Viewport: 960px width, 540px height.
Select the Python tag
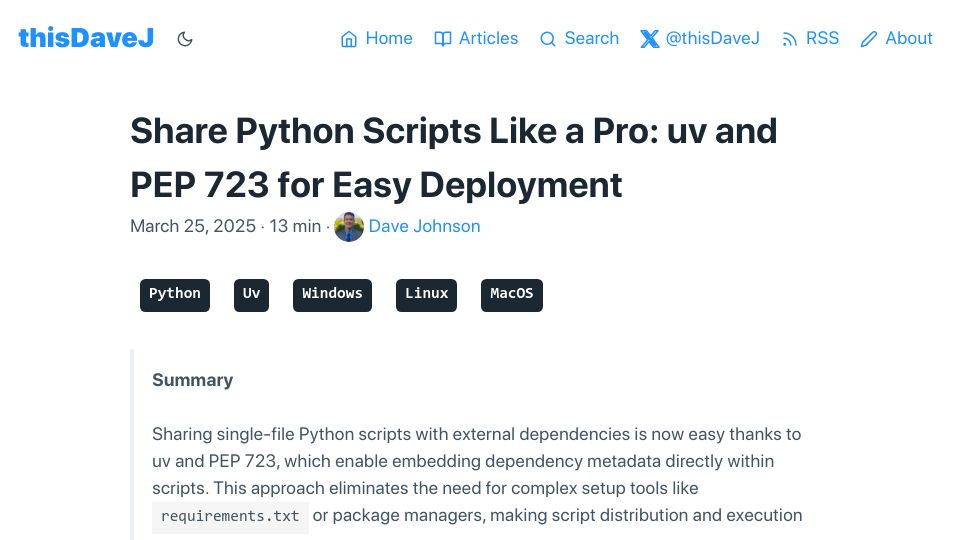175,295
